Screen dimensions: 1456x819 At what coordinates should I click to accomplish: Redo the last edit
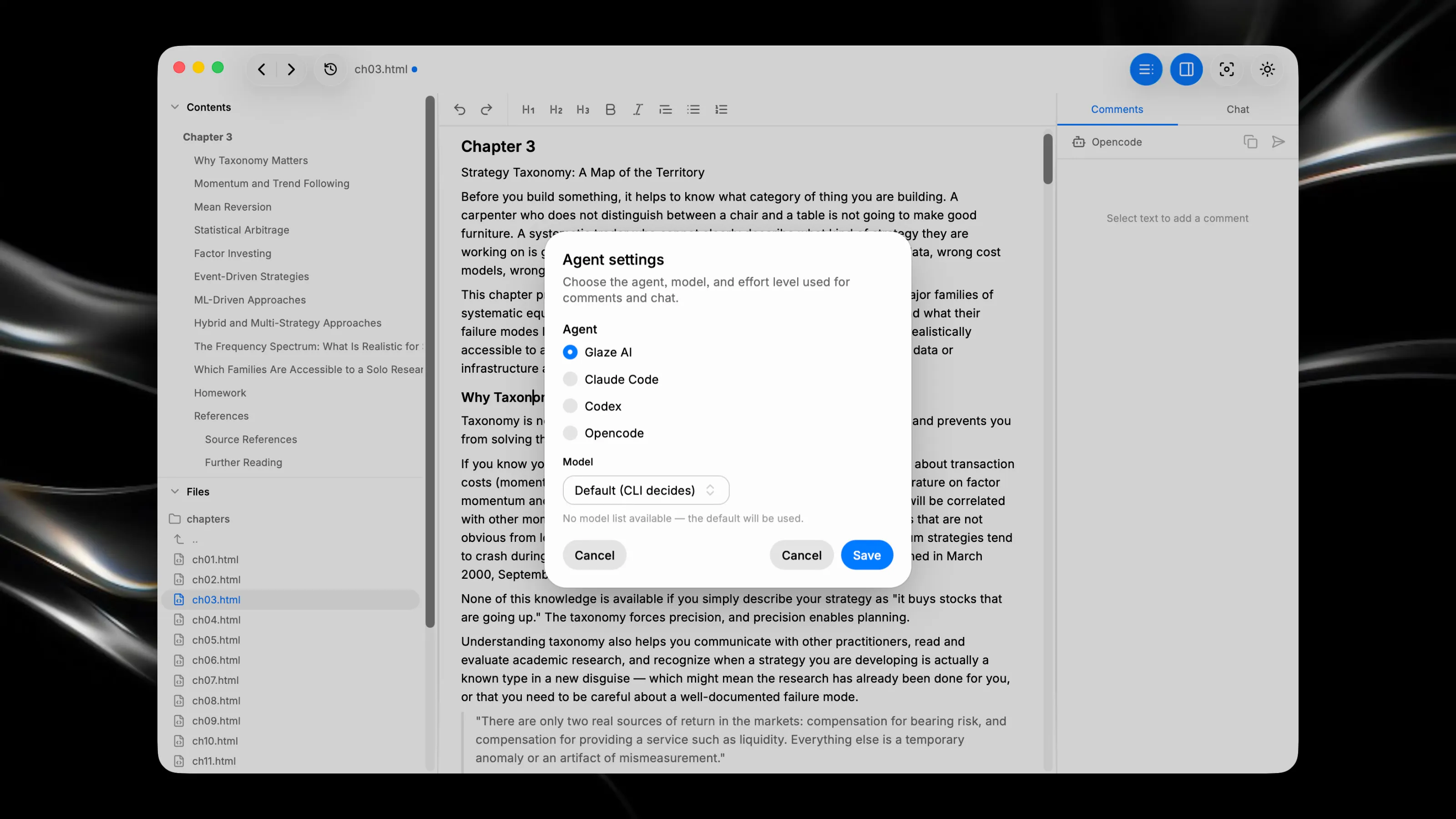pyautogui.click(x=487, y=109)
